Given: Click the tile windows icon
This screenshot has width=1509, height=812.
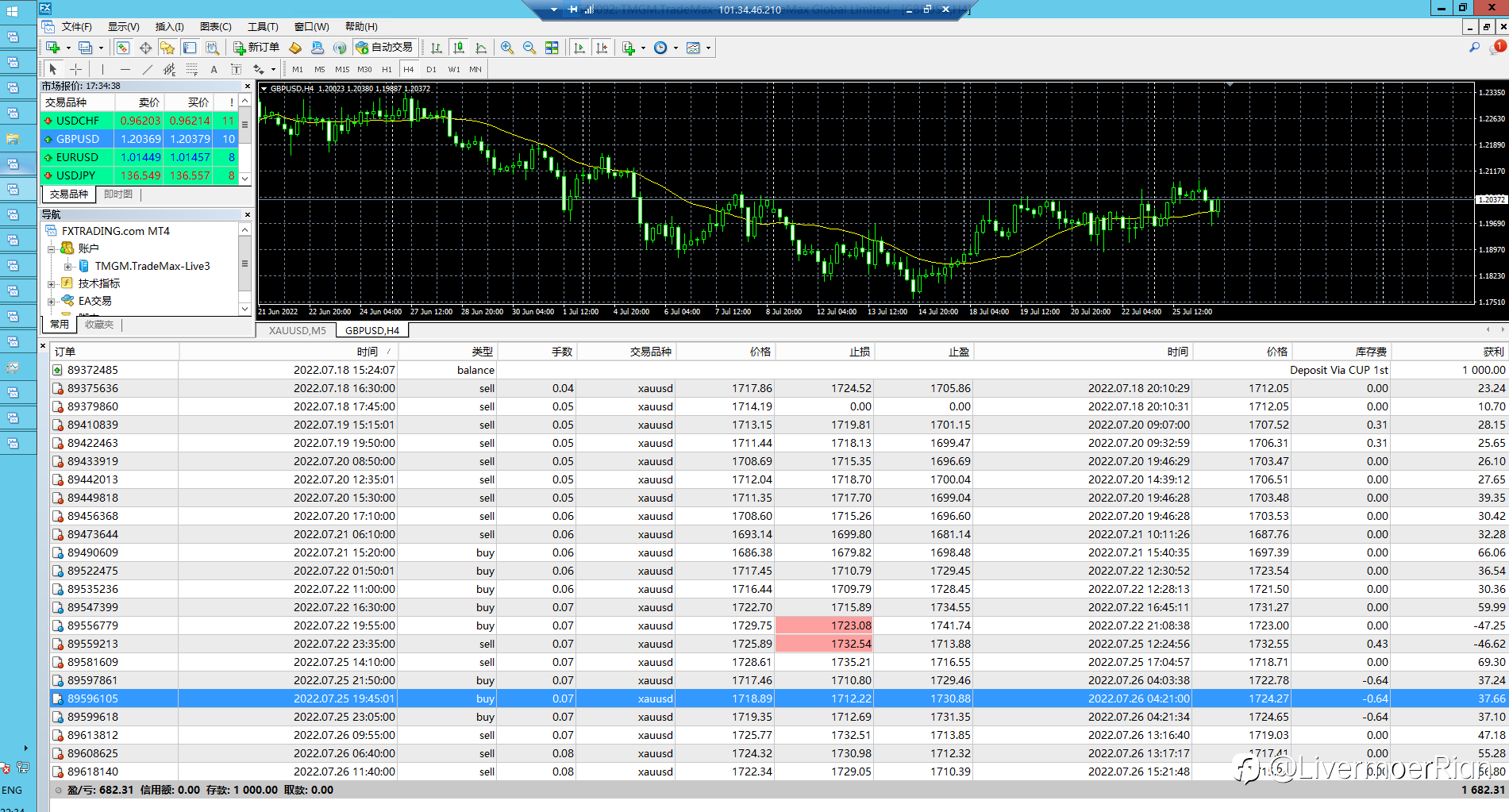Looking at the screenshot, I should coord(552,48).
